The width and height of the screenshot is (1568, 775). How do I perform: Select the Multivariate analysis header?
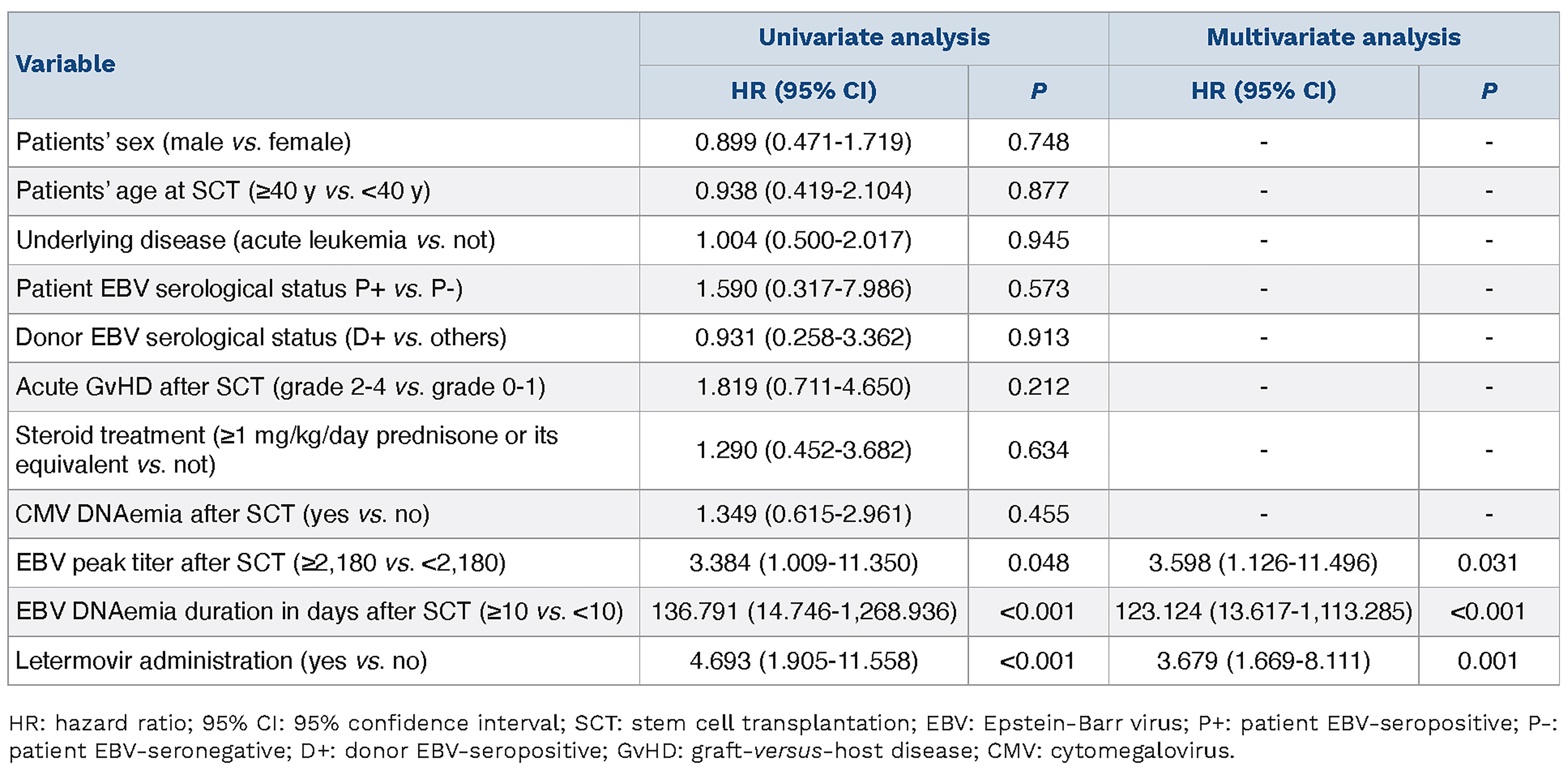(x=1333, y=38)
